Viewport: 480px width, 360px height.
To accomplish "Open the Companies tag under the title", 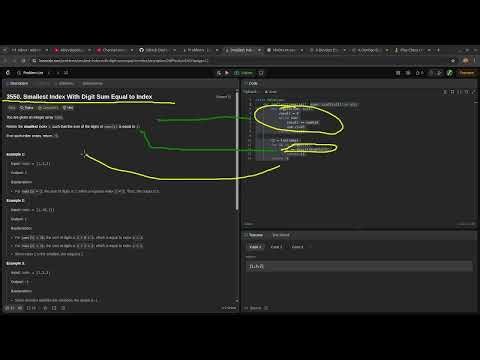I will (48, 108).
